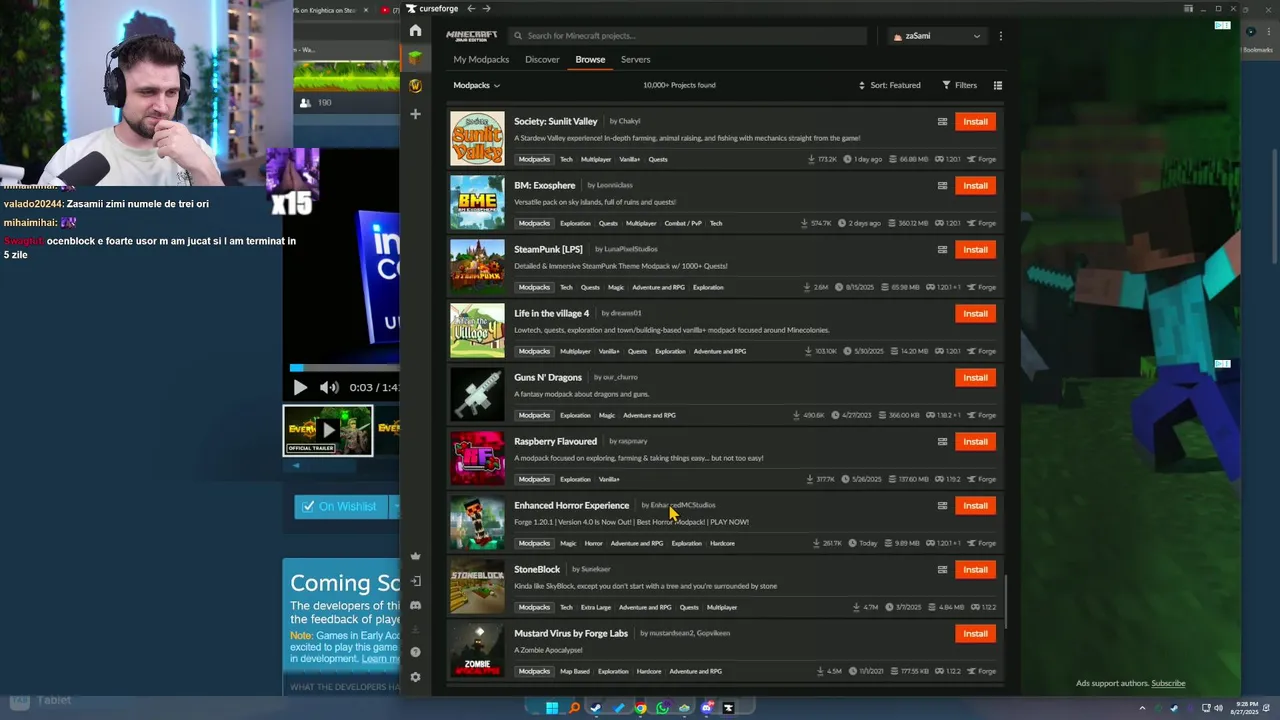Switch to Servers tab
The width and height of the screenshot is (1280, 720).
coord(635,59)
